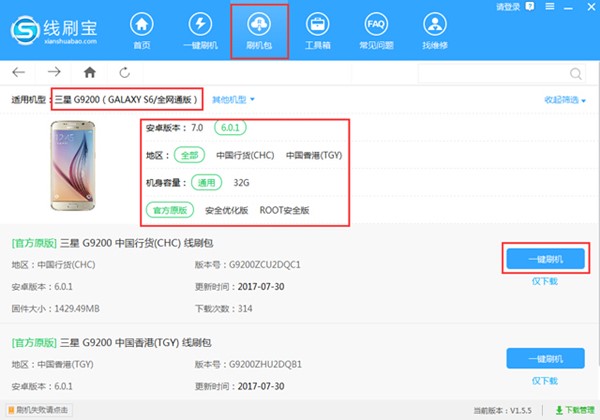
Task: Open the 首页 home tab
Action: pyautogui.click(x=142, y=31)
